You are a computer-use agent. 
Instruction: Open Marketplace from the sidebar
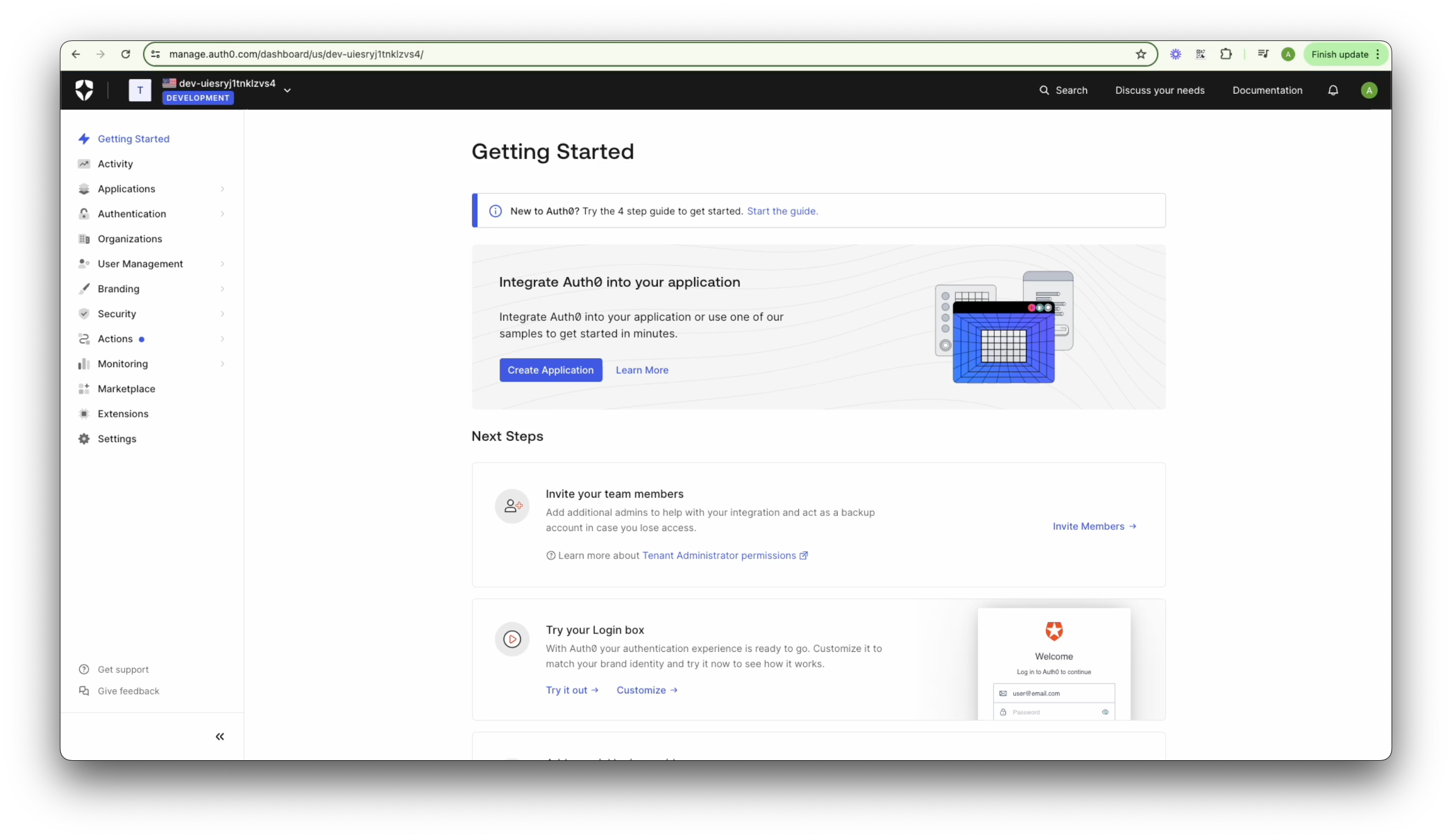pyautogui.click(x=126, y=389)
